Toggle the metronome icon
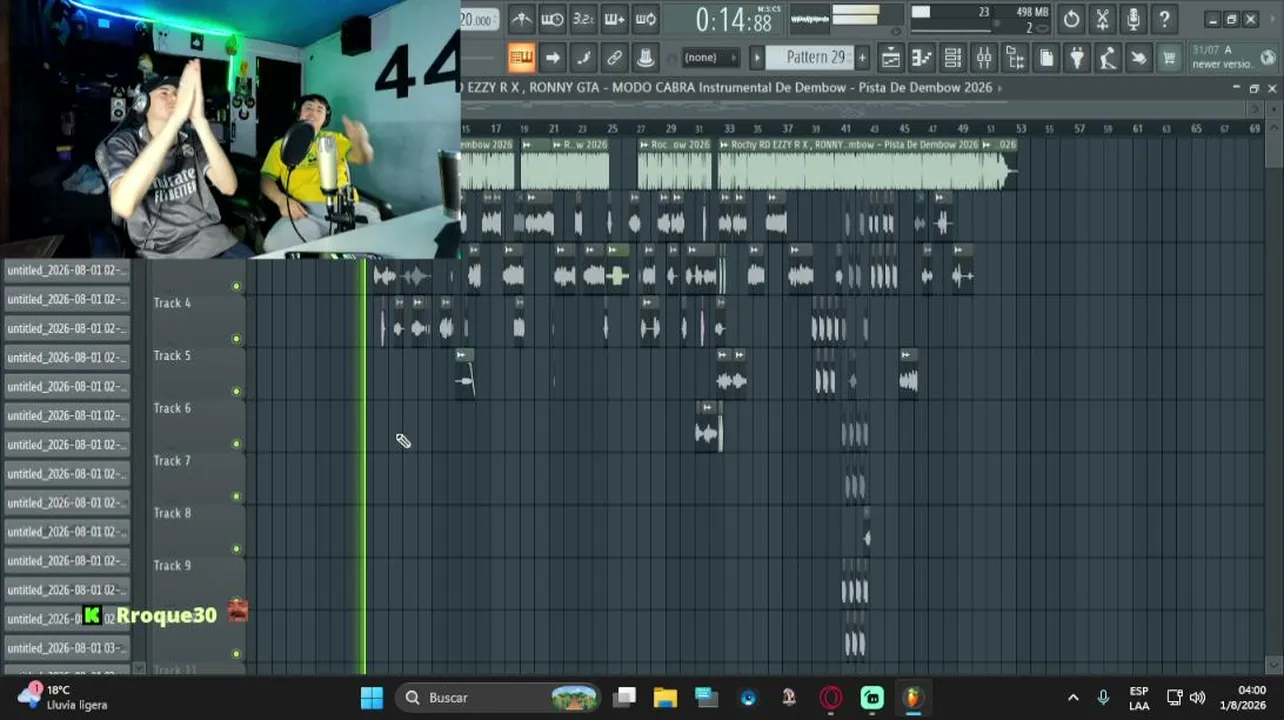Screen dimensions: 1284x720 tap(520, 19)
